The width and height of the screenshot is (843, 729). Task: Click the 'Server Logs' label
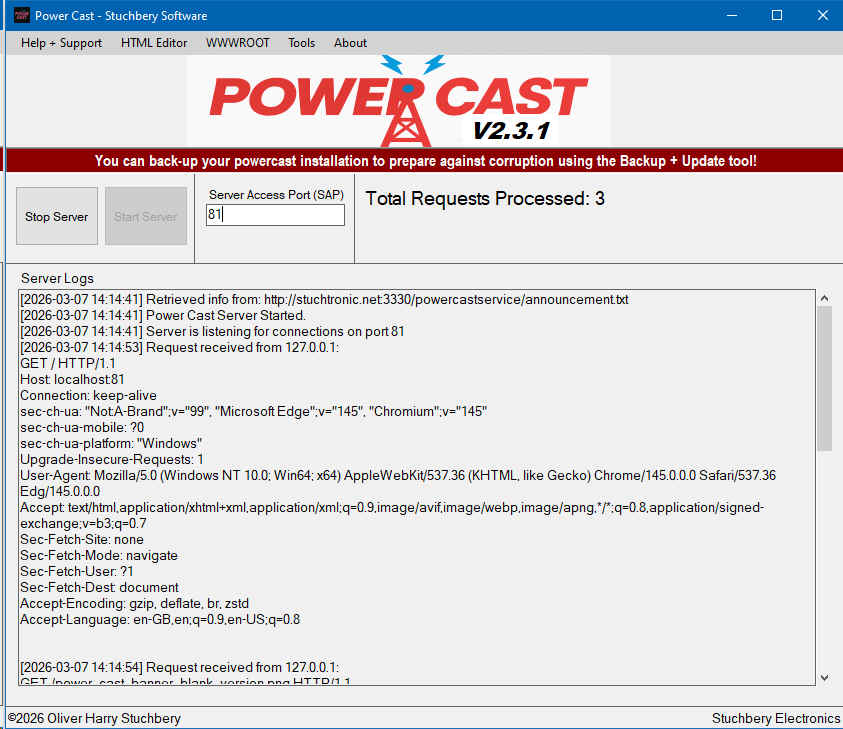click(x=57, y=278)
